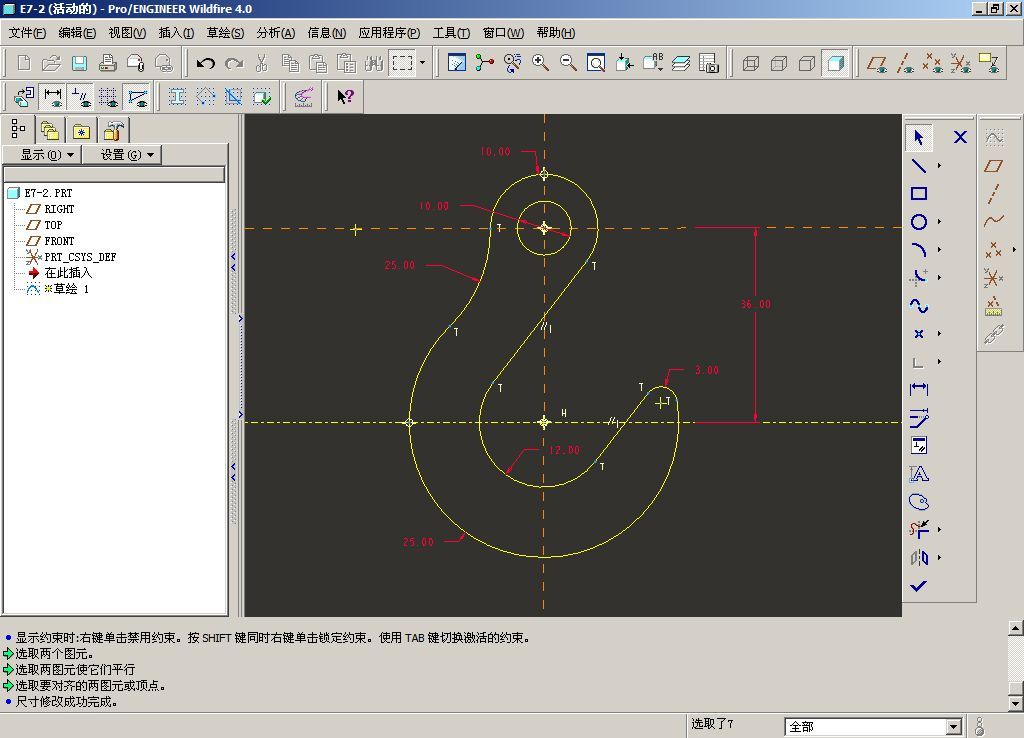Image resolution: width=1024 pixels, height=738 pixels.
Task: Select the Spline sketch tool
Action: (x=918, y=306)
